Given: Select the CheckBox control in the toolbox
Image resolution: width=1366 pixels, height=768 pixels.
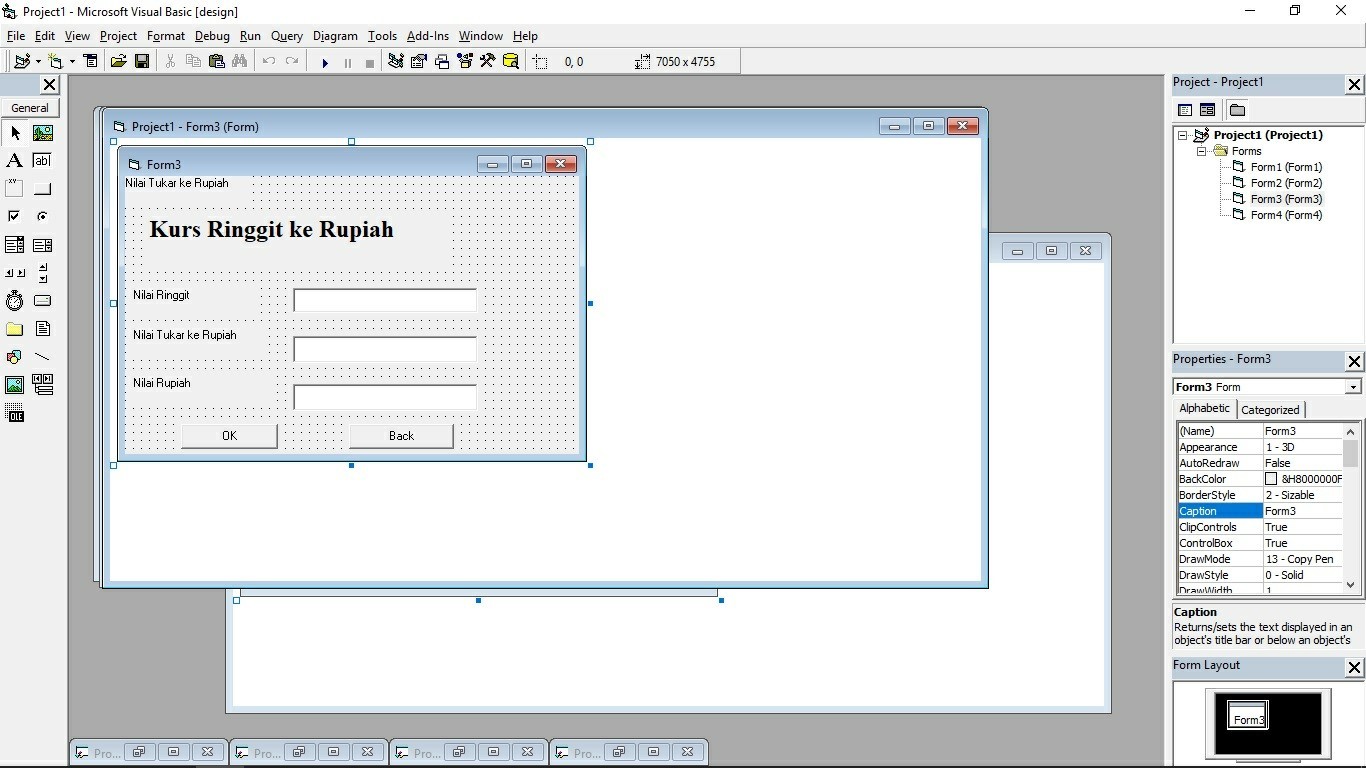Looking at the screenshot, I should point(14,216).
